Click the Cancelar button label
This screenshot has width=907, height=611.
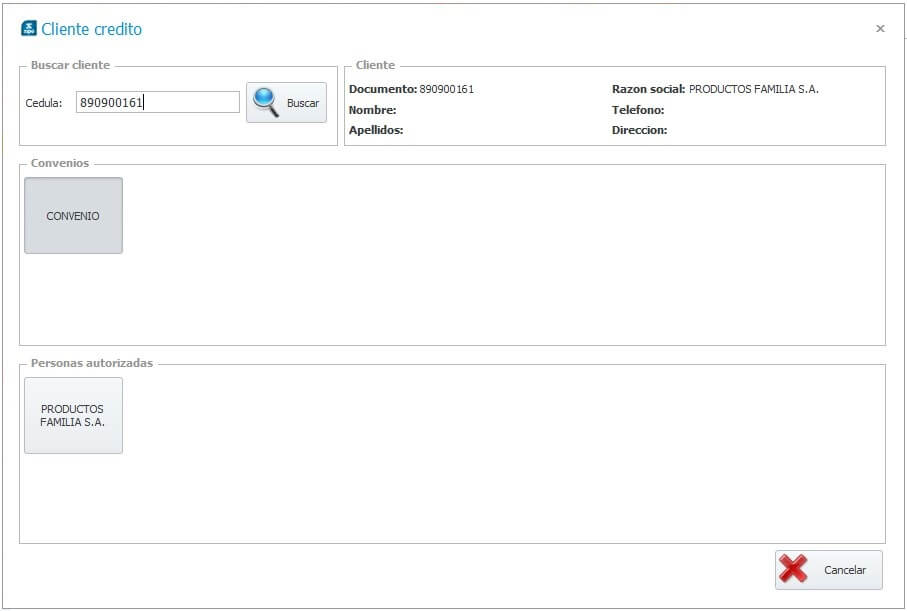pyautogui.click(x=845, y=570)
